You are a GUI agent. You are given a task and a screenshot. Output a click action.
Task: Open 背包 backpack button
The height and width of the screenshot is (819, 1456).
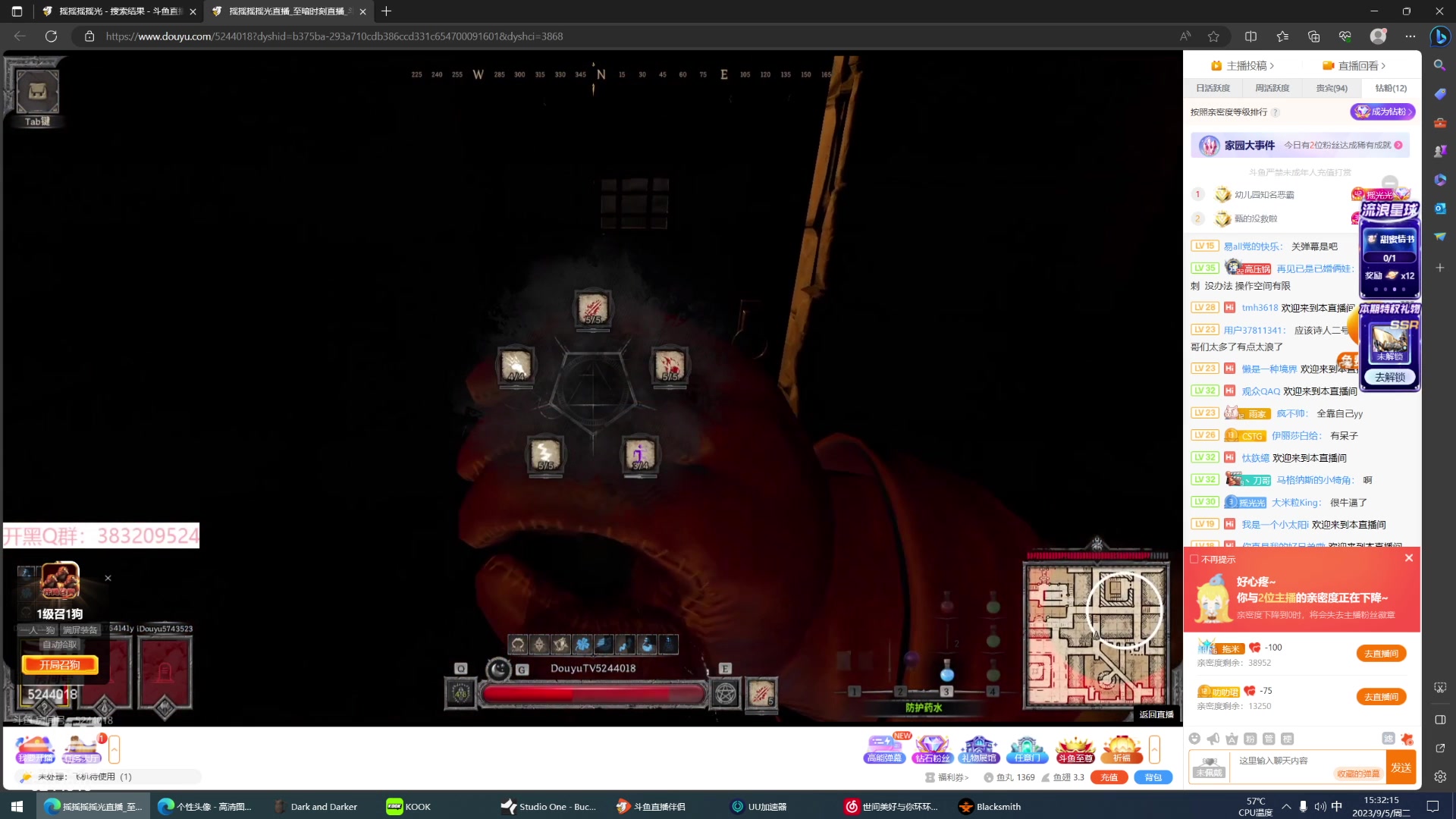(1153, 777)
